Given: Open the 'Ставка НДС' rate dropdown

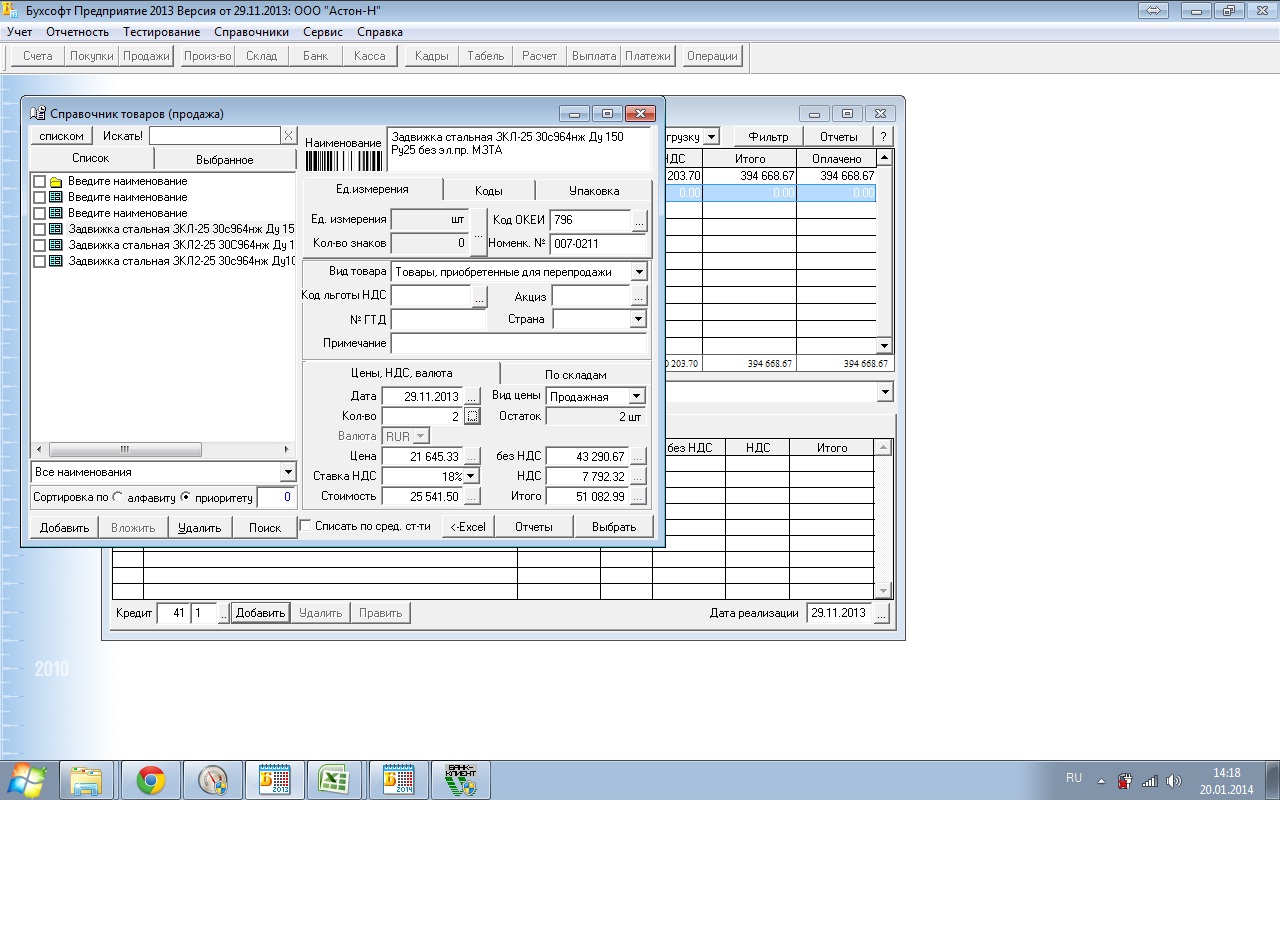Looking at the screenshot, I should tap(472, 477).
